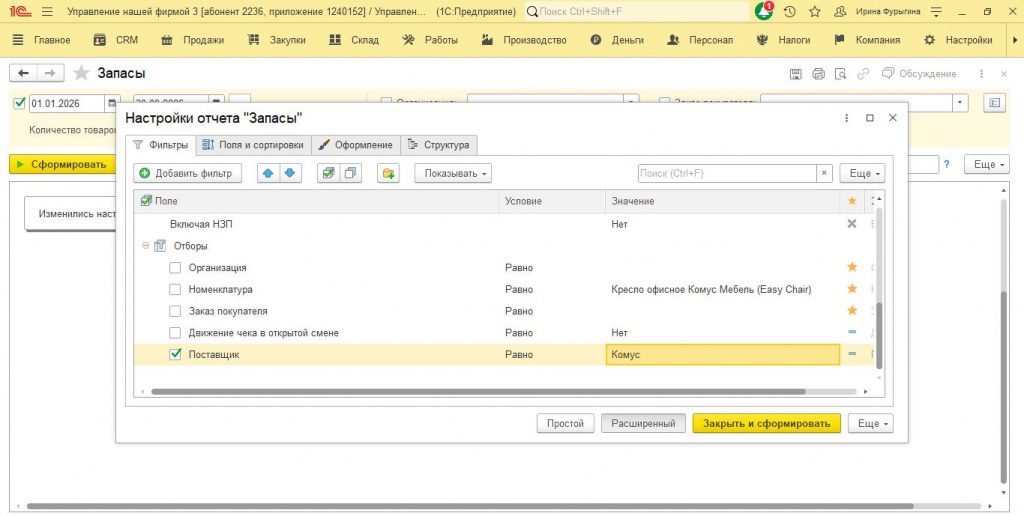Switch to Оформление tab
Screen dimensions: 1024x516
[x=356, y=144]
